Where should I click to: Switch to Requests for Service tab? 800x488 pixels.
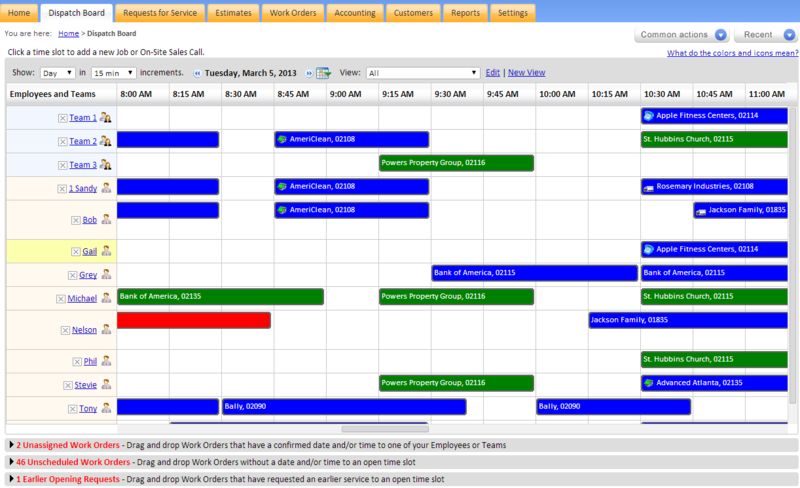tap(160, 13)
